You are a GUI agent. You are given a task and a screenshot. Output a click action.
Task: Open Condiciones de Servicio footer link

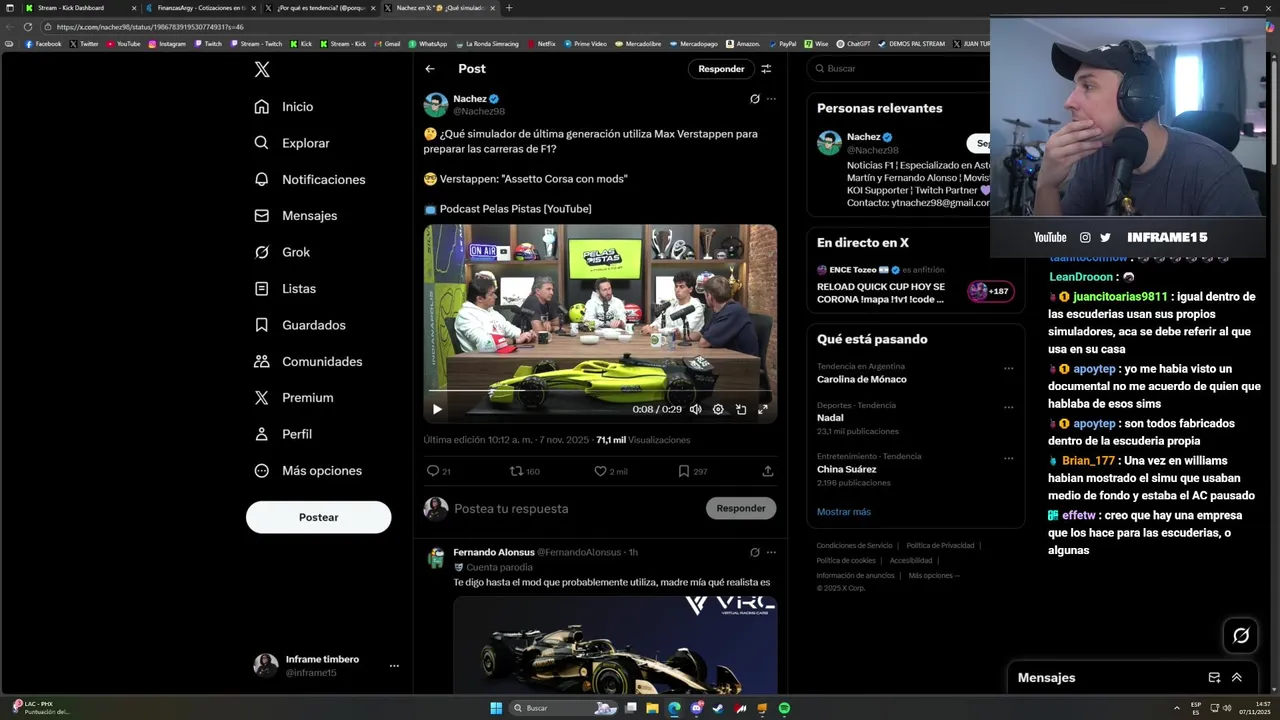(854, 546)
